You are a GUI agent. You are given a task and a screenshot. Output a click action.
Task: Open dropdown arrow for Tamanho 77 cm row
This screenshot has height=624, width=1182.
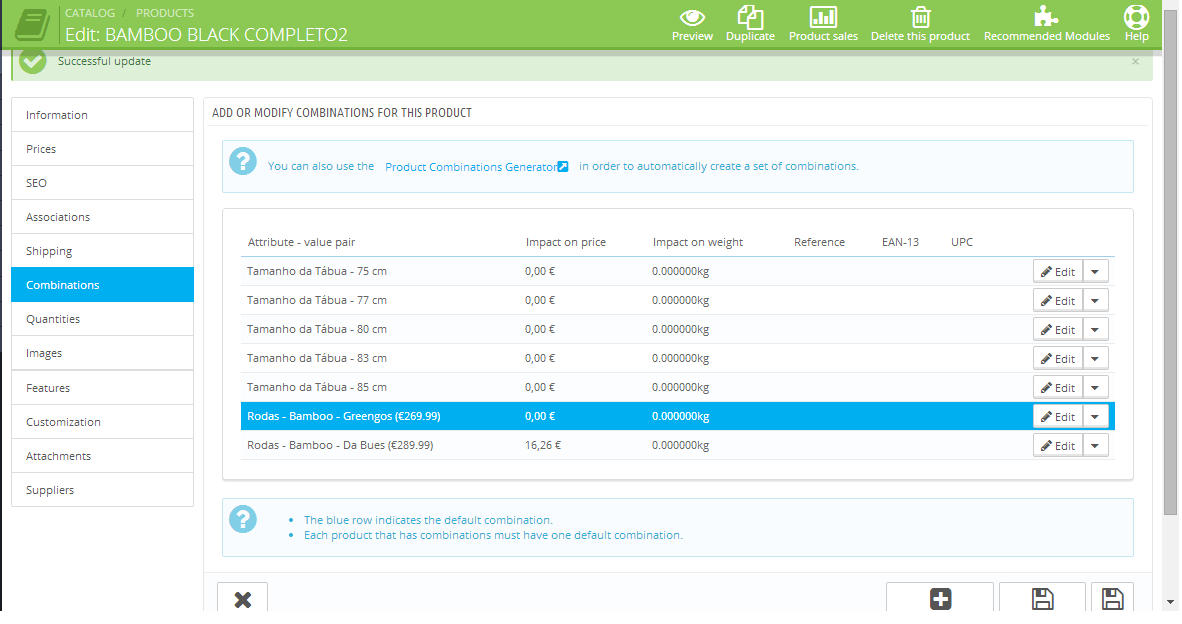coord(1095,301)
